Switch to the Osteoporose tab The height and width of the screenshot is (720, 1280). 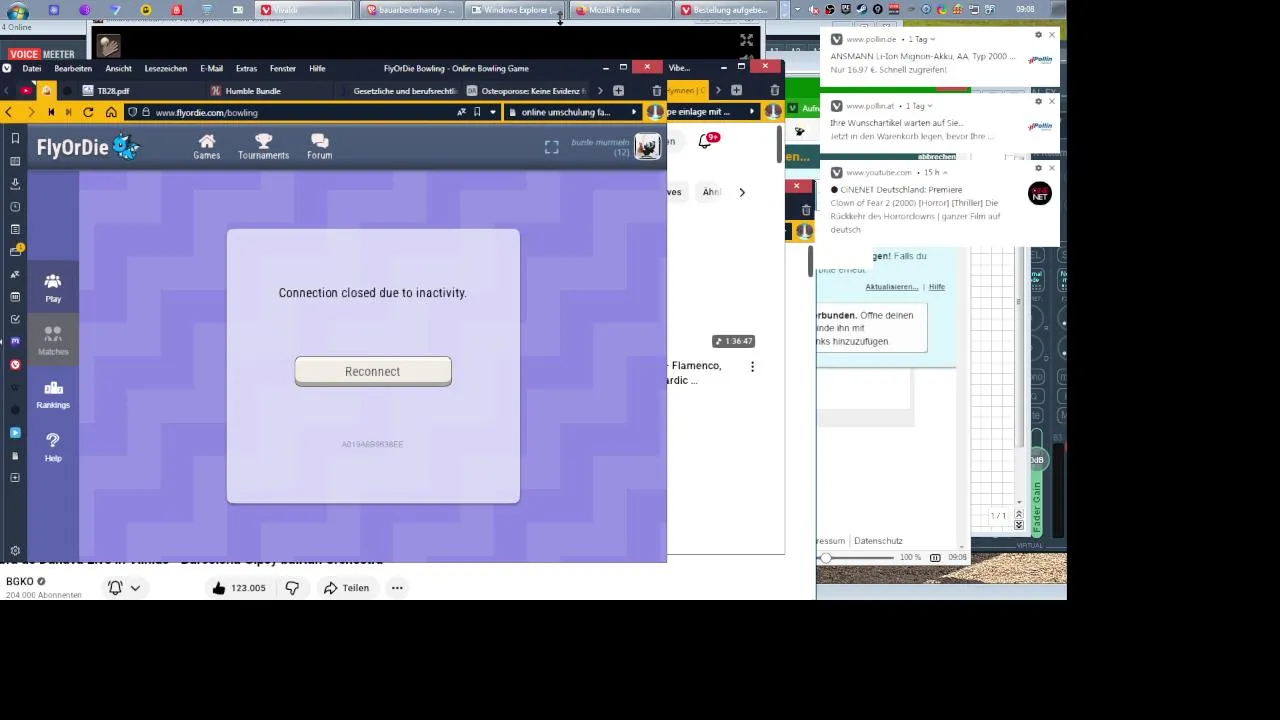coord(527,91)
